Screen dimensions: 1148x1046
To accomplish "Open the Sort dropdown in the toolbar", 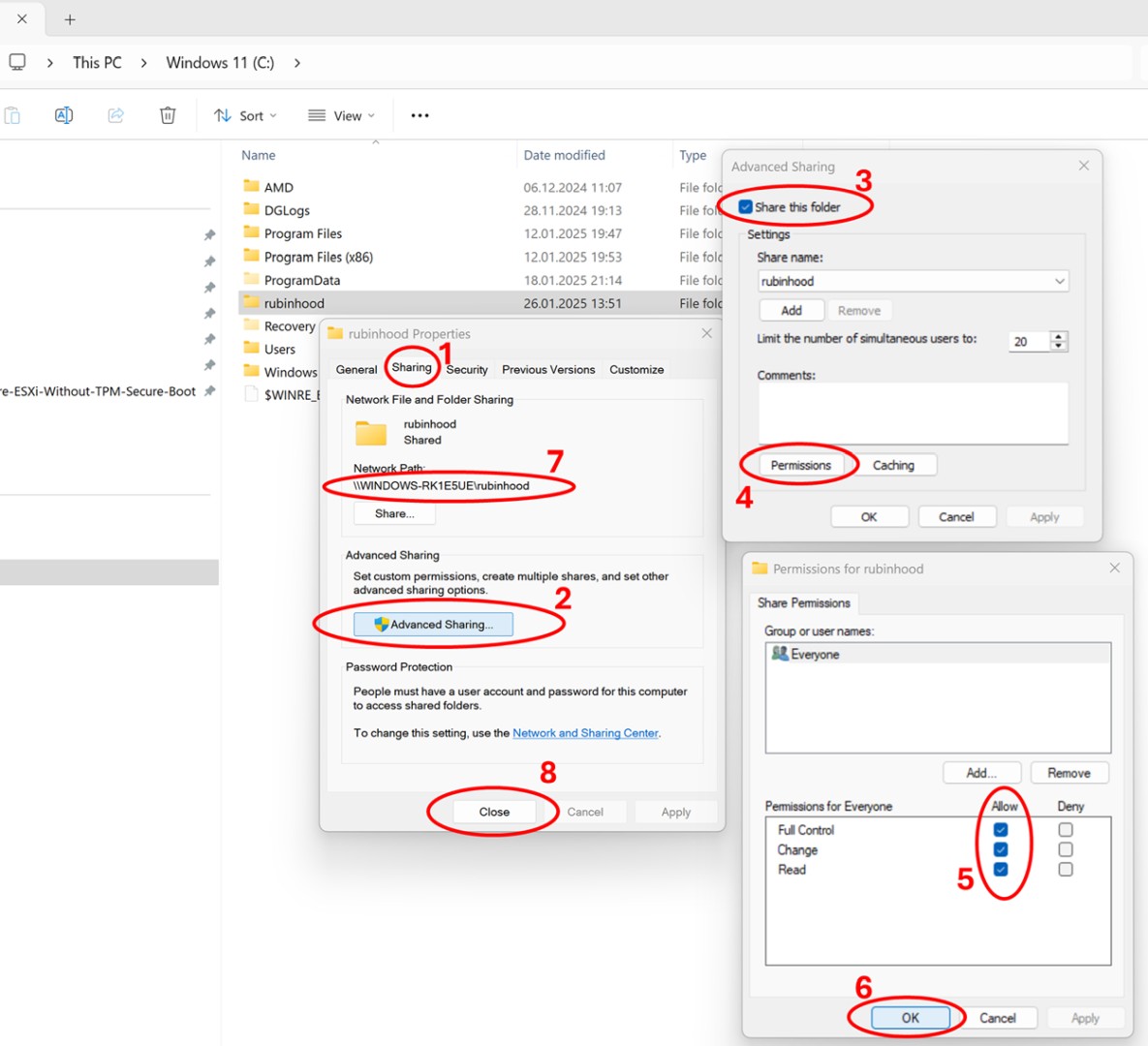I will coord(245,115).
